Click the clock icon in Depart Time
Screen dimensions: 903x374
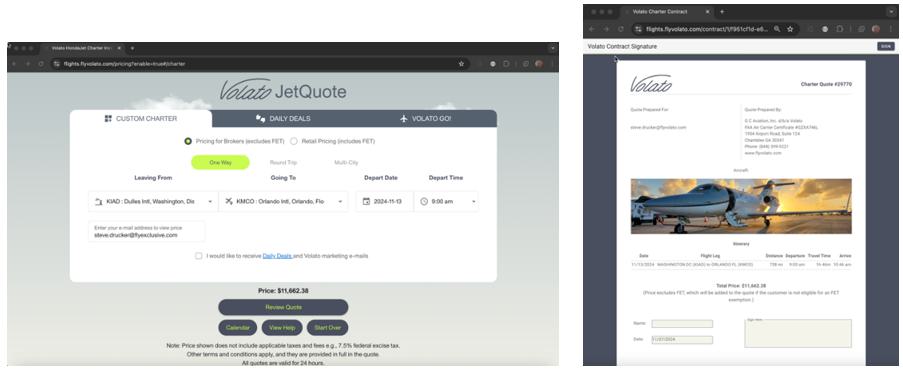click(x=424, y=202)
